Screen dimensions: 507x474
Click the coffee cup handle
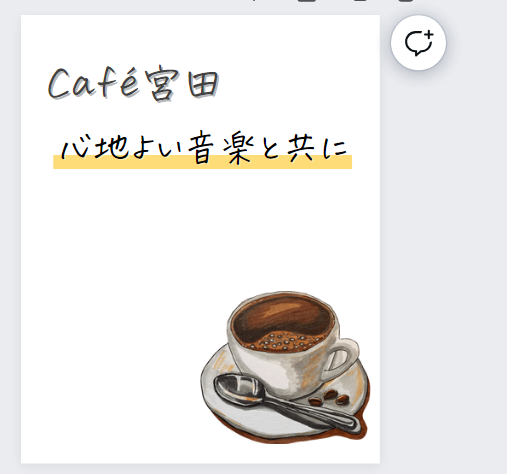pos(340,358)
